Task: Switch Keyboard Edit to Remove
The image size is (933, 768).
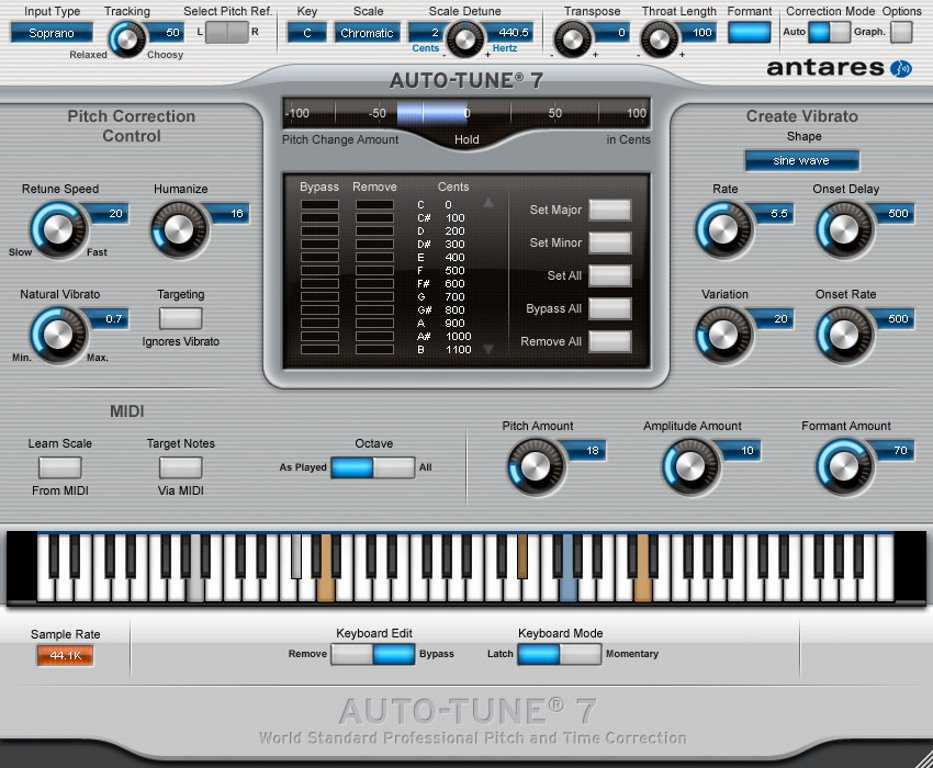Action: coord(351,654)
